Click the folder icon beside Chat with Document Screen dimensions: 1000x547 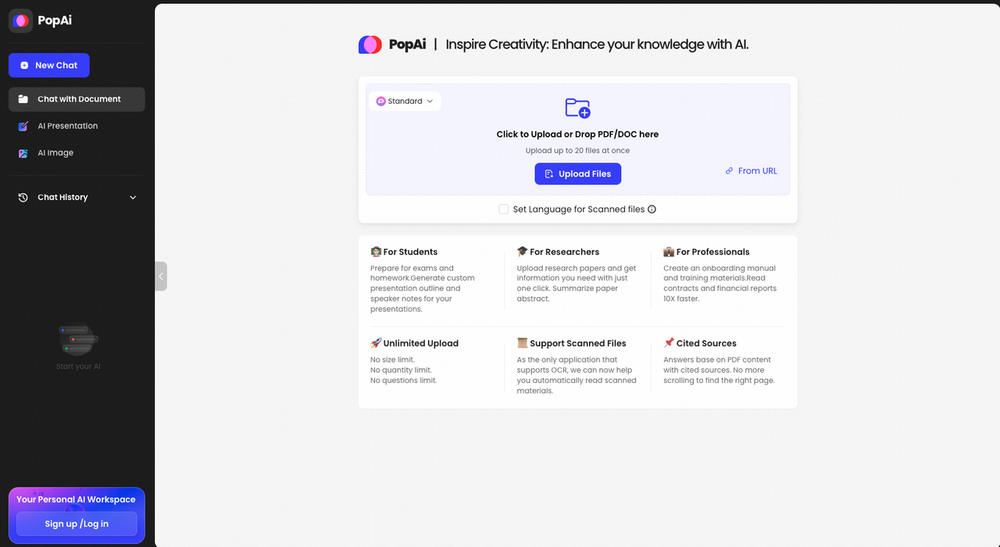pos(23,99)
